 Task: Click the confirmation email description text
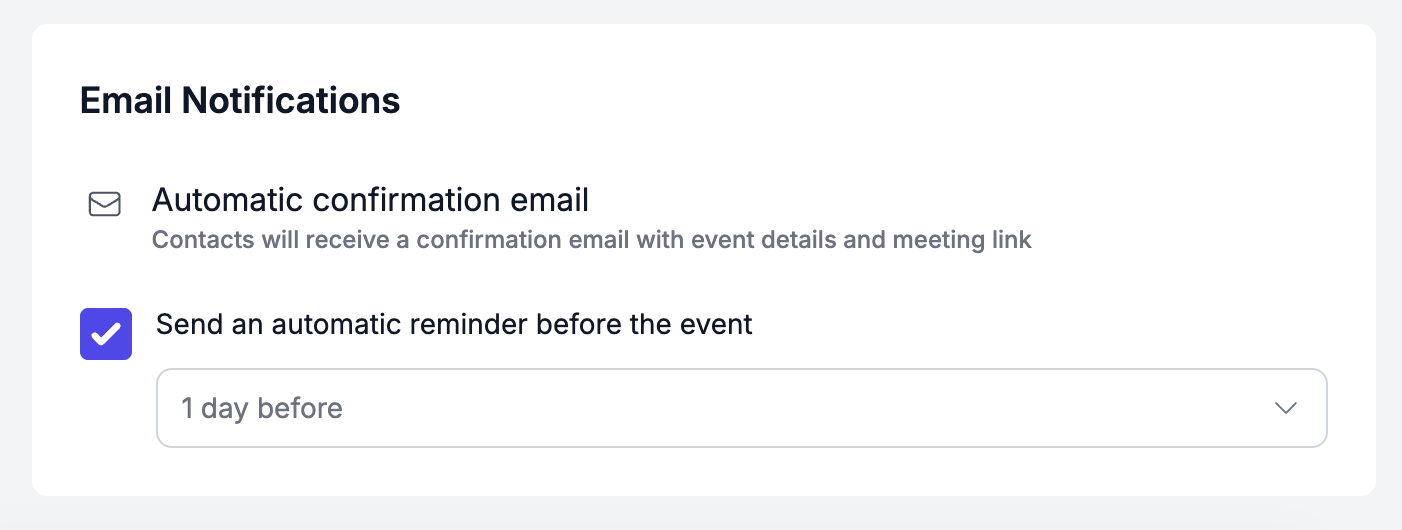(592, 240)
